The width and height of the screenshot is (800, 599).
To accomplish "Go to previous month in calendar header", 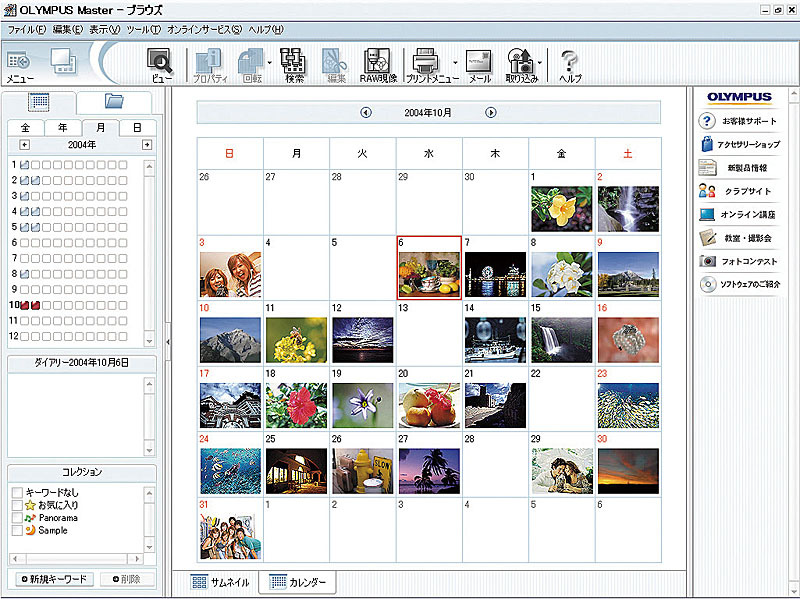I will [x=366, y=112].
